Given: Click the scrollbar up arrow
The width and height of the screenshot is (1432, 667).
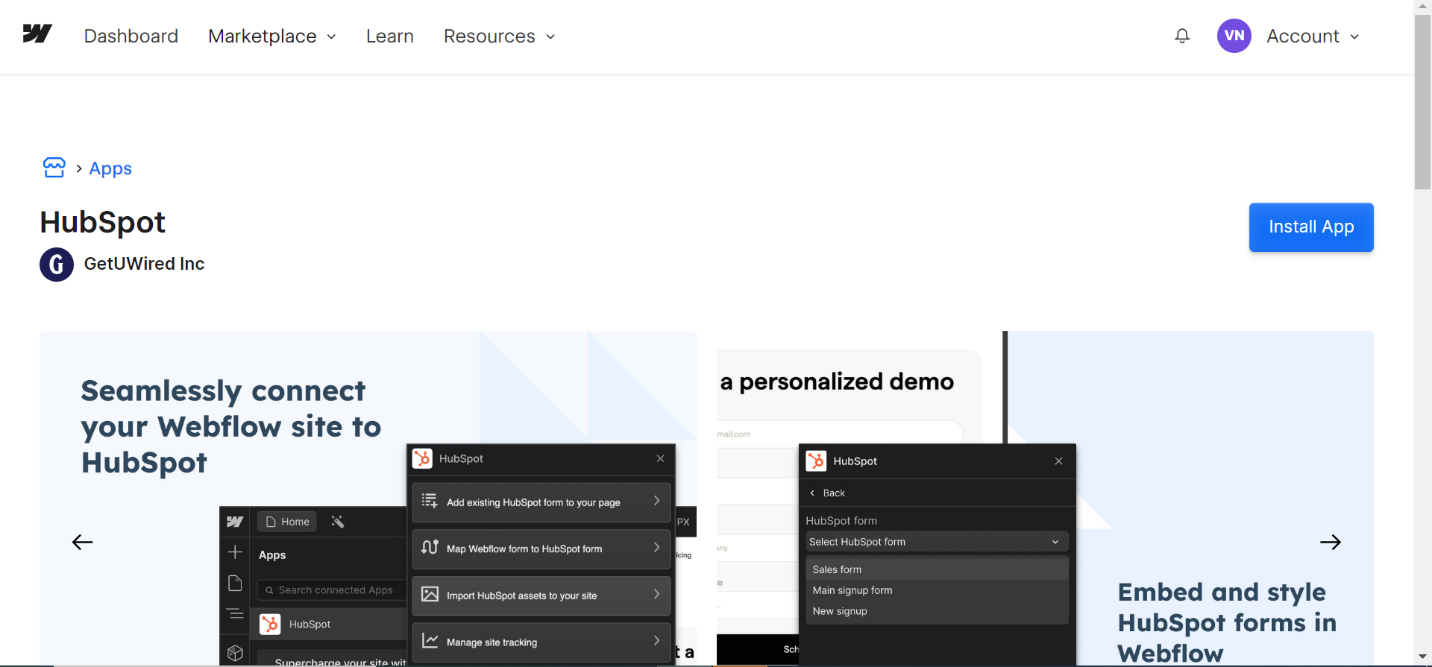Looking at the screenshot, I should [1422, 8].
